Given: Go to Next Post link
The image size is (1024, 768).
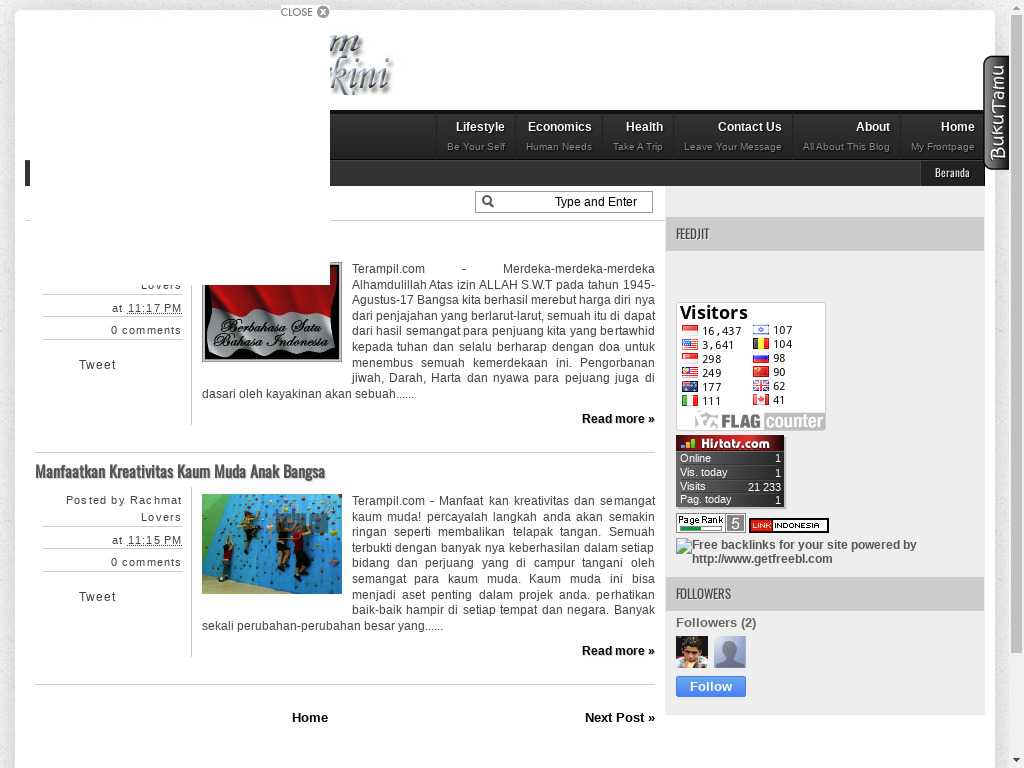Looking at the screenshot, I should [x=619, y=718].
